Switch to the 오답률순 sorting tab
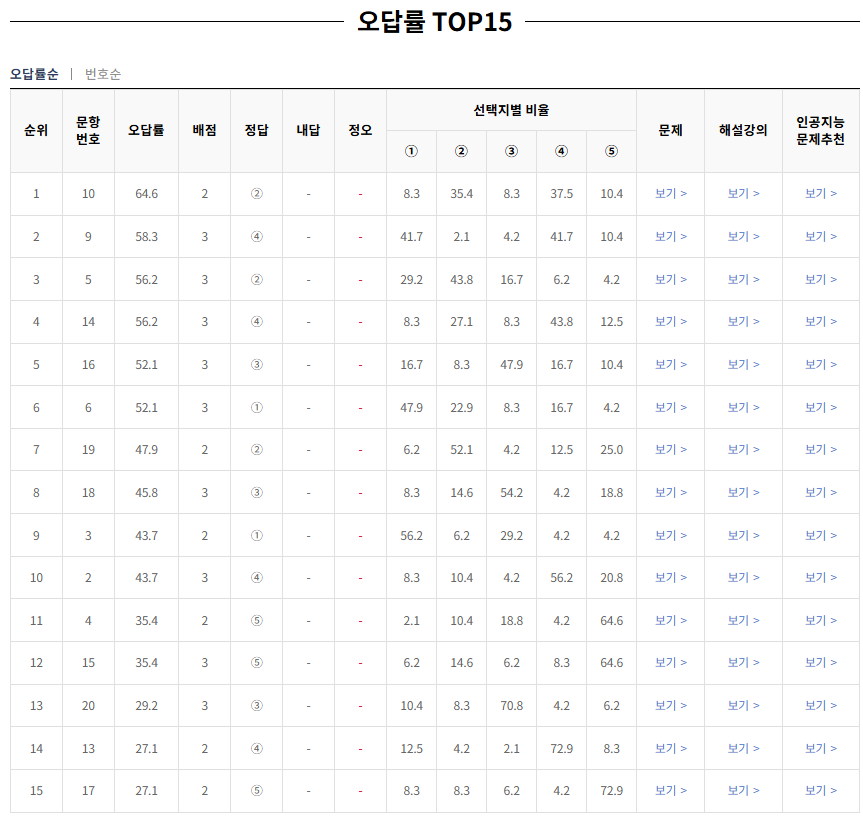The height and width of the screenshot is (818, 863). (34, 74)
